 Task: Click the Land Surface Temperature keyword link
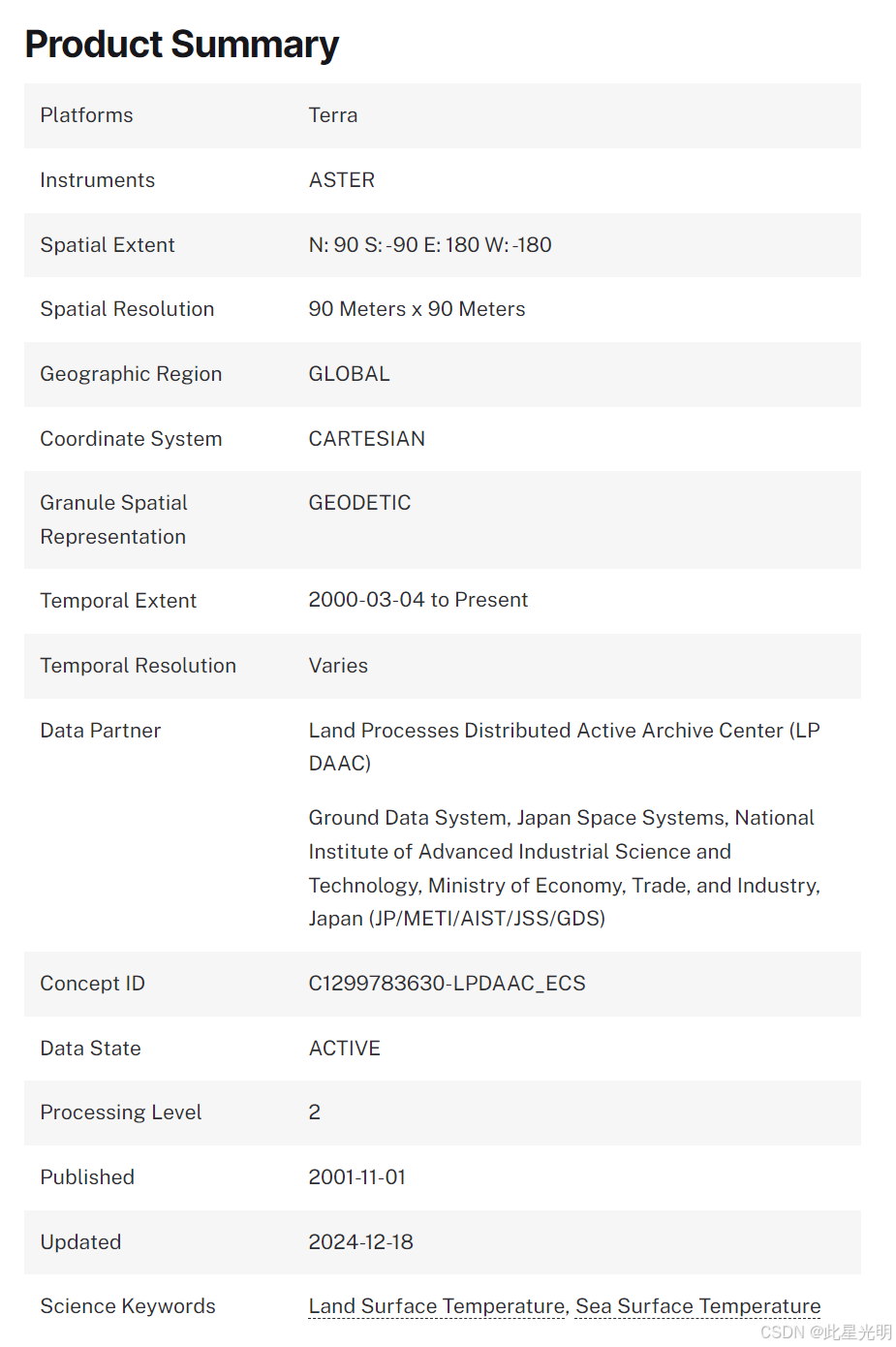point(436,1306)
